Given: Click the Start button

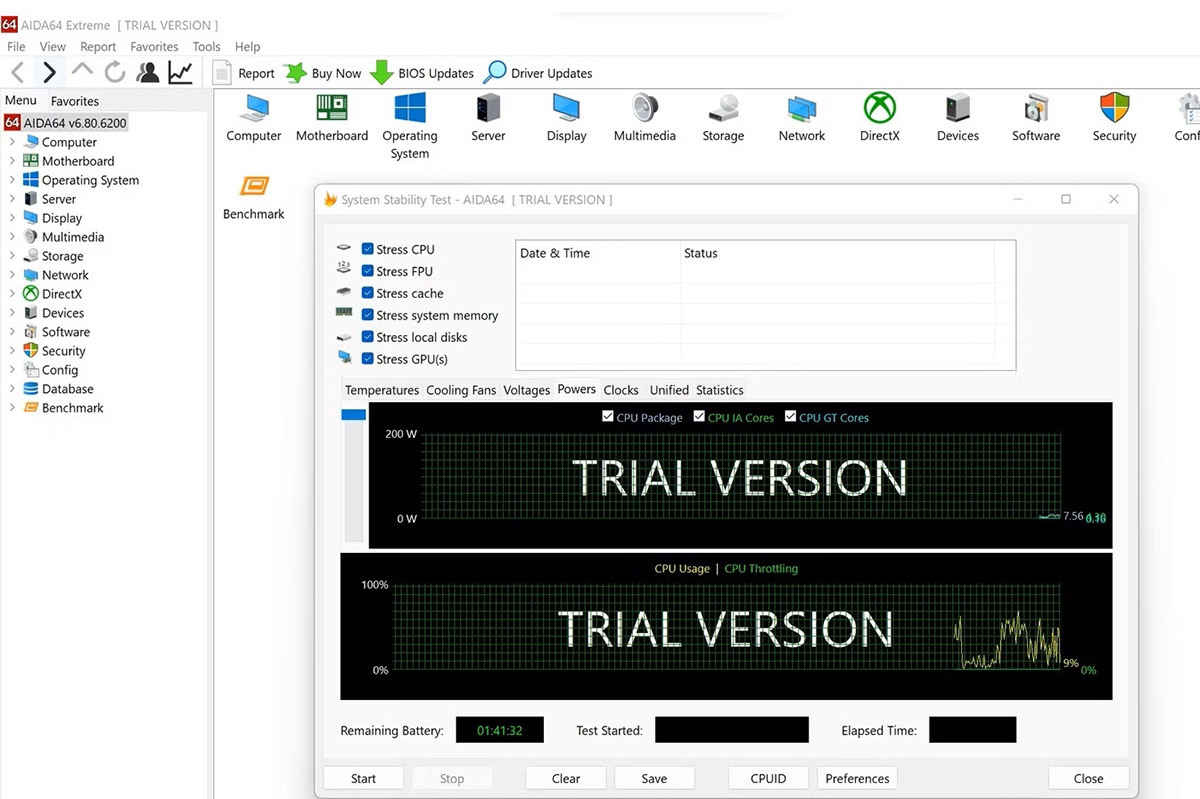Looking at the screenshot, I should [363, 778].
